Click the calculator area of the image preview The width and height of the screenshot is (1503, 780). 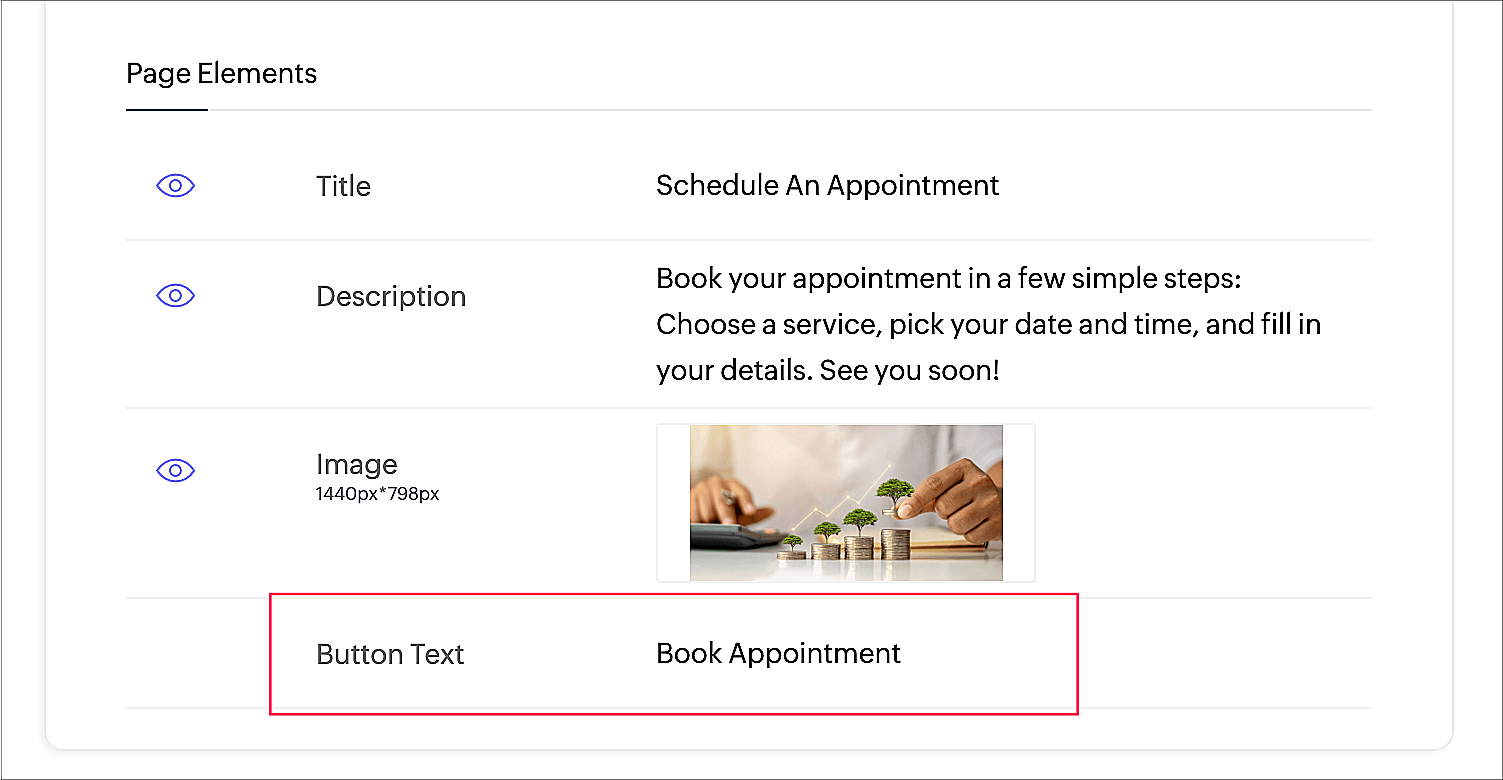[x=730, y=535]
